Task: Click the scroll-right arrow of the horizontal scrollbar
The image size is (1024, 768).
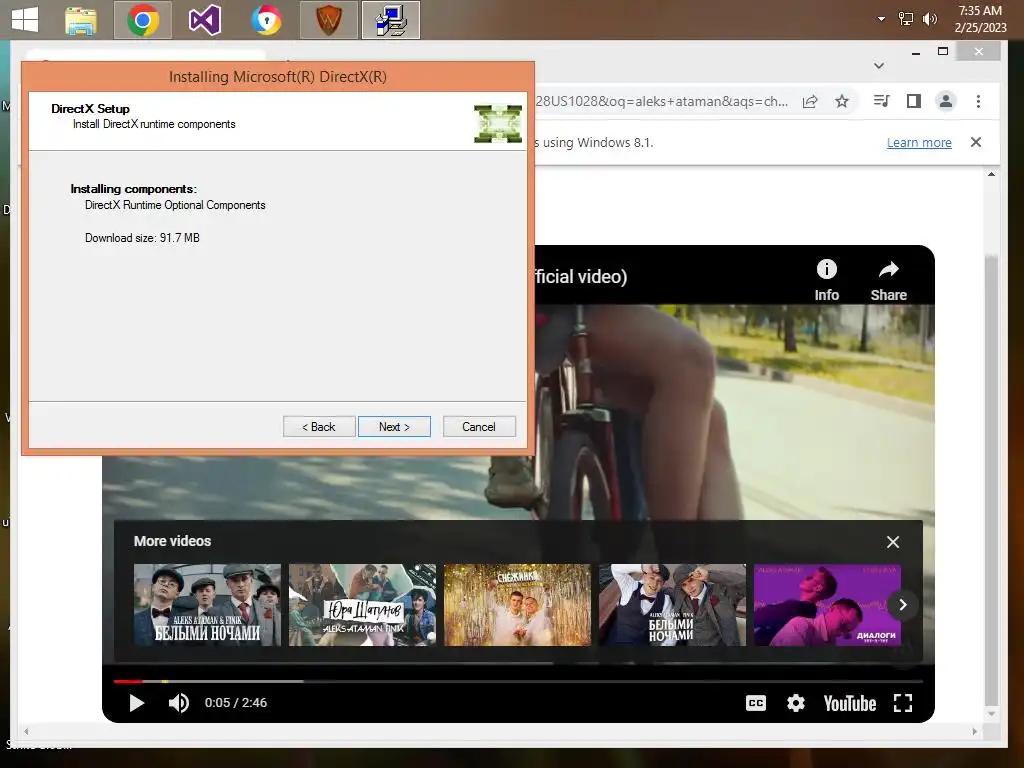Action: click(x=974, y=731)
